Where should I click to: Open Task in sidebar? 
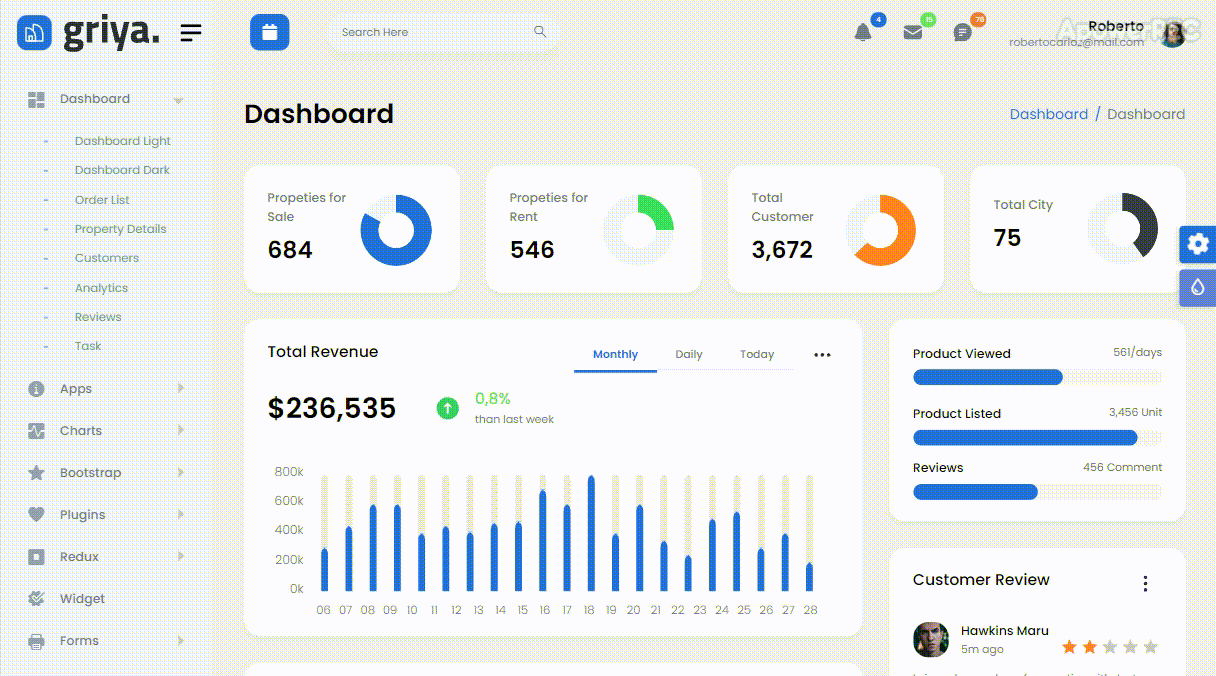coord(88,346)
